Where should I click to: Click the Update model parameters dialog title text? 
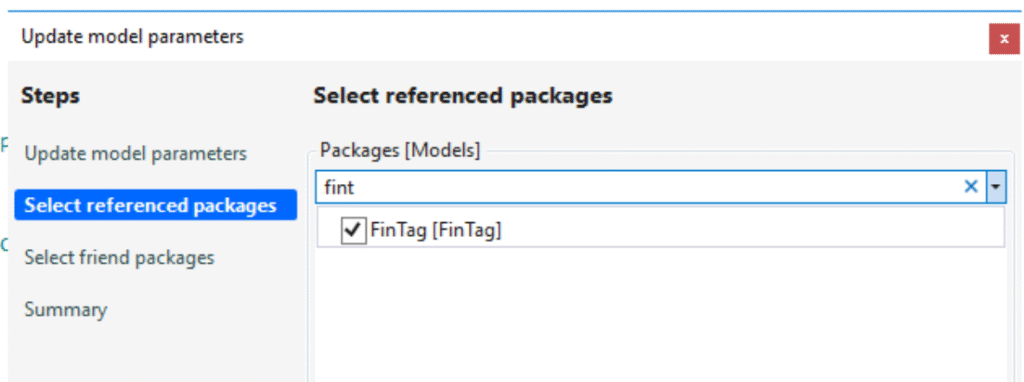click(133, 37)
